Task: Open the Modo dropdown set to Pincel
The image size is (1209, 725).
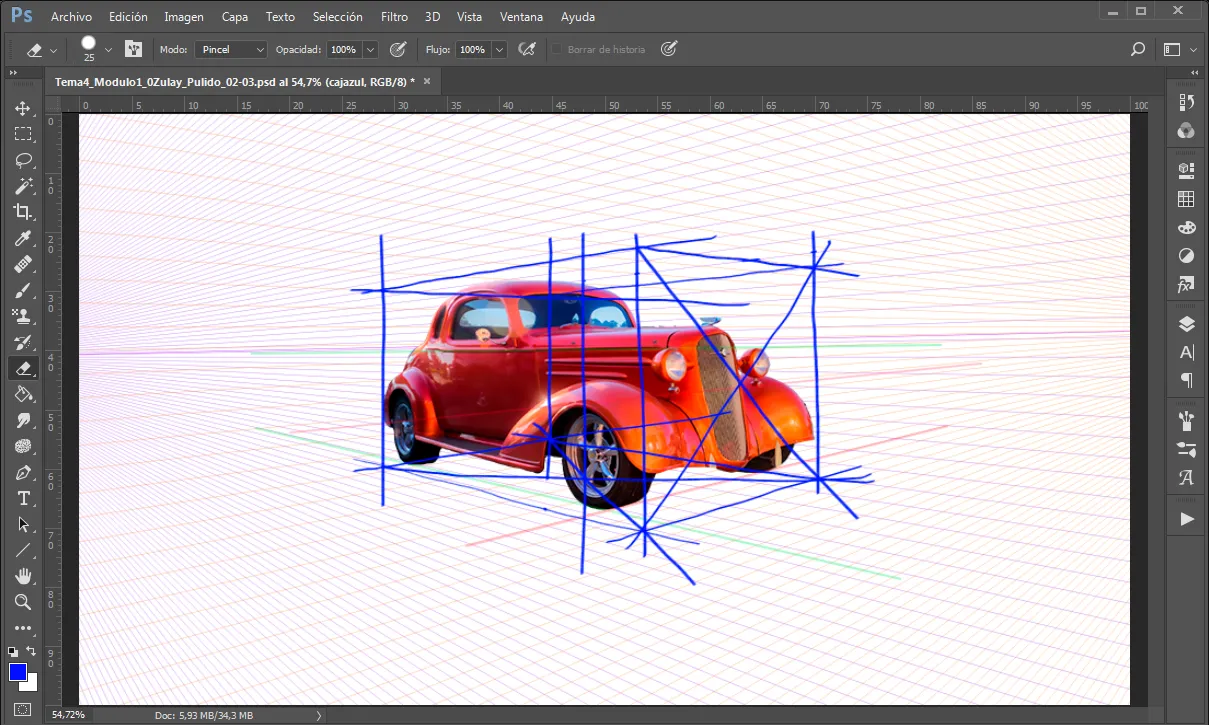Action: [231, 49]
